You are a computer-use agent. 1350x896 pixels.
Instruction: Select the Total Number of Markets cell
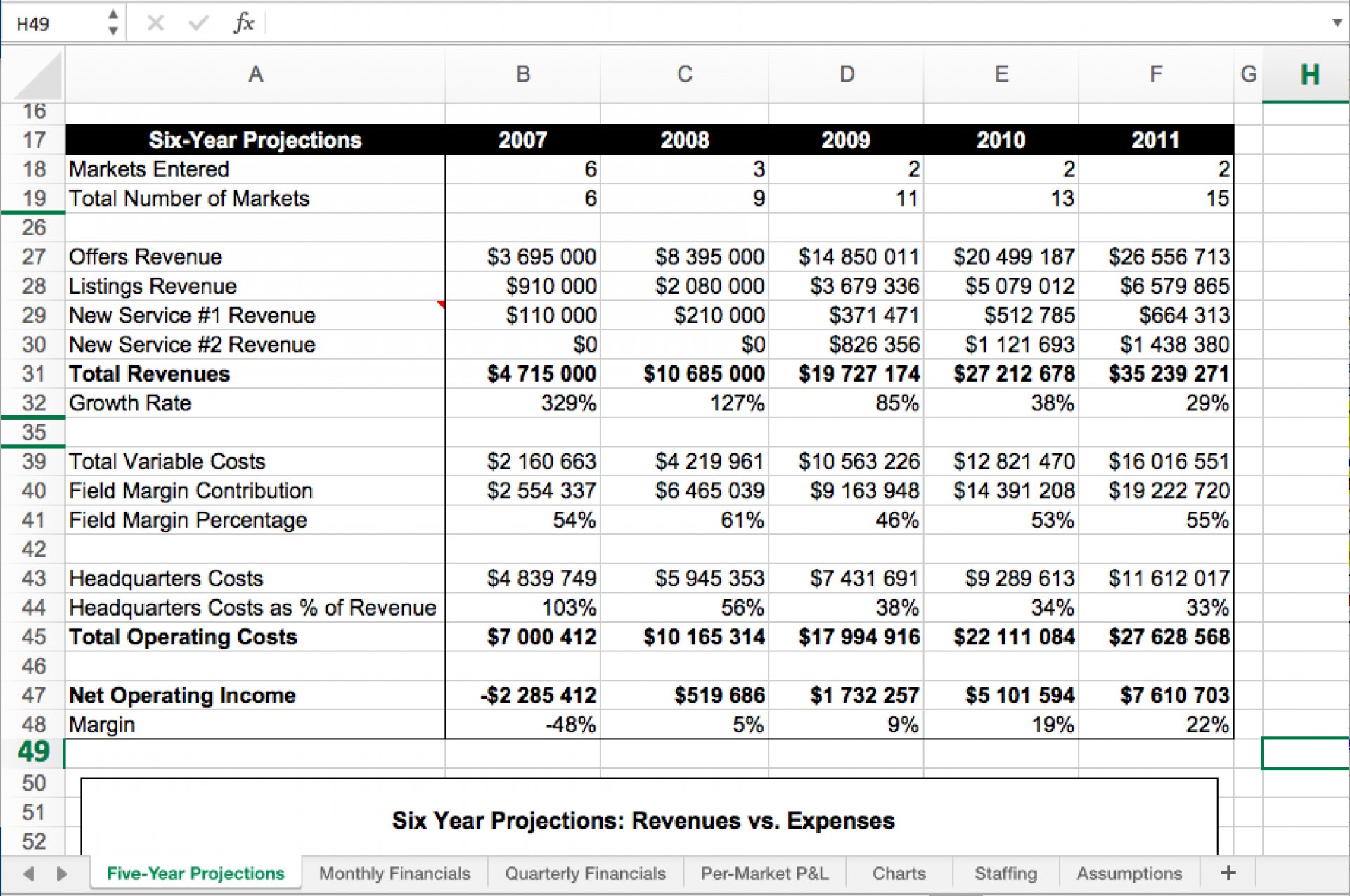(255, 199)
